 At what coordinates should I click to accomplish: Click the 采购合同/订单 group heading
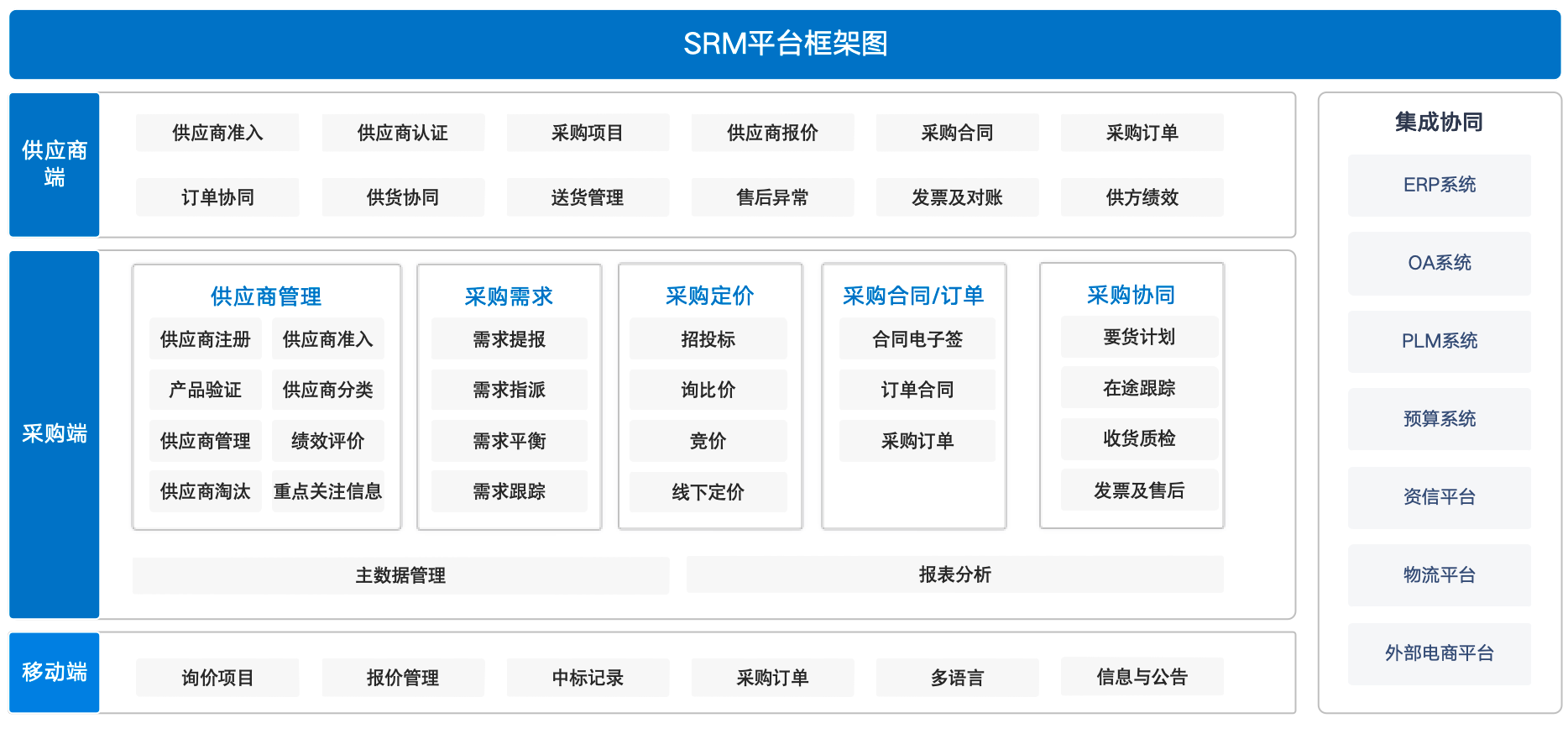[913, 296]
